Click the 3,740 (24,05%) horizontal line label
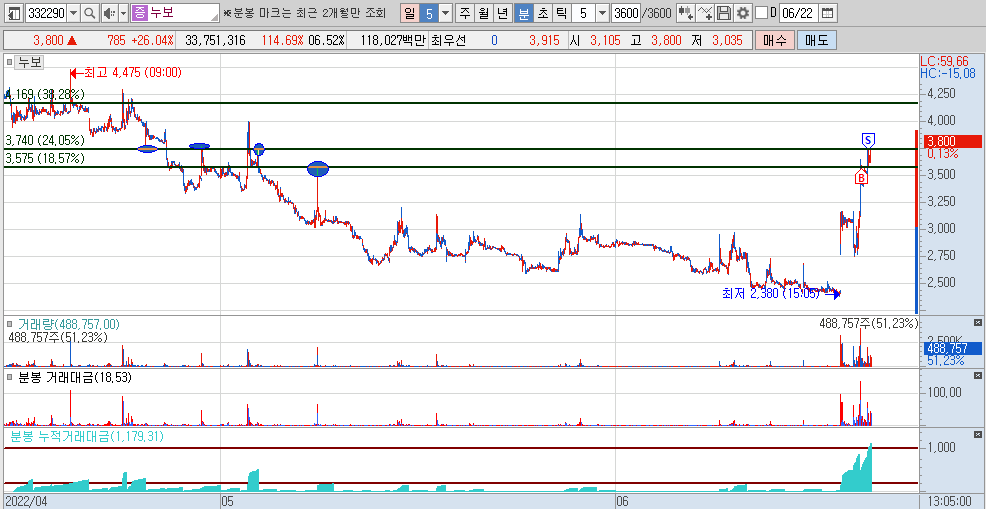 click(45, 140)
